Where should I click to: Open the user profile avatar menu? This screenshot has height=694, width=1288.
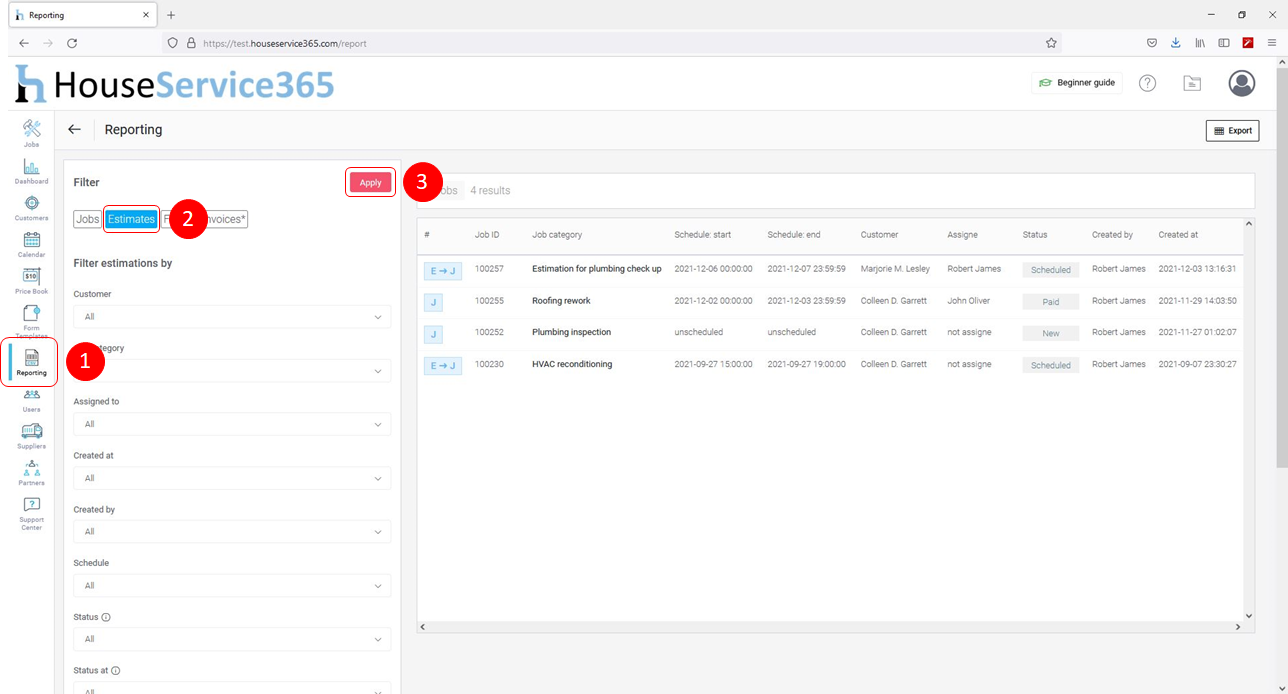[1241, 83]
